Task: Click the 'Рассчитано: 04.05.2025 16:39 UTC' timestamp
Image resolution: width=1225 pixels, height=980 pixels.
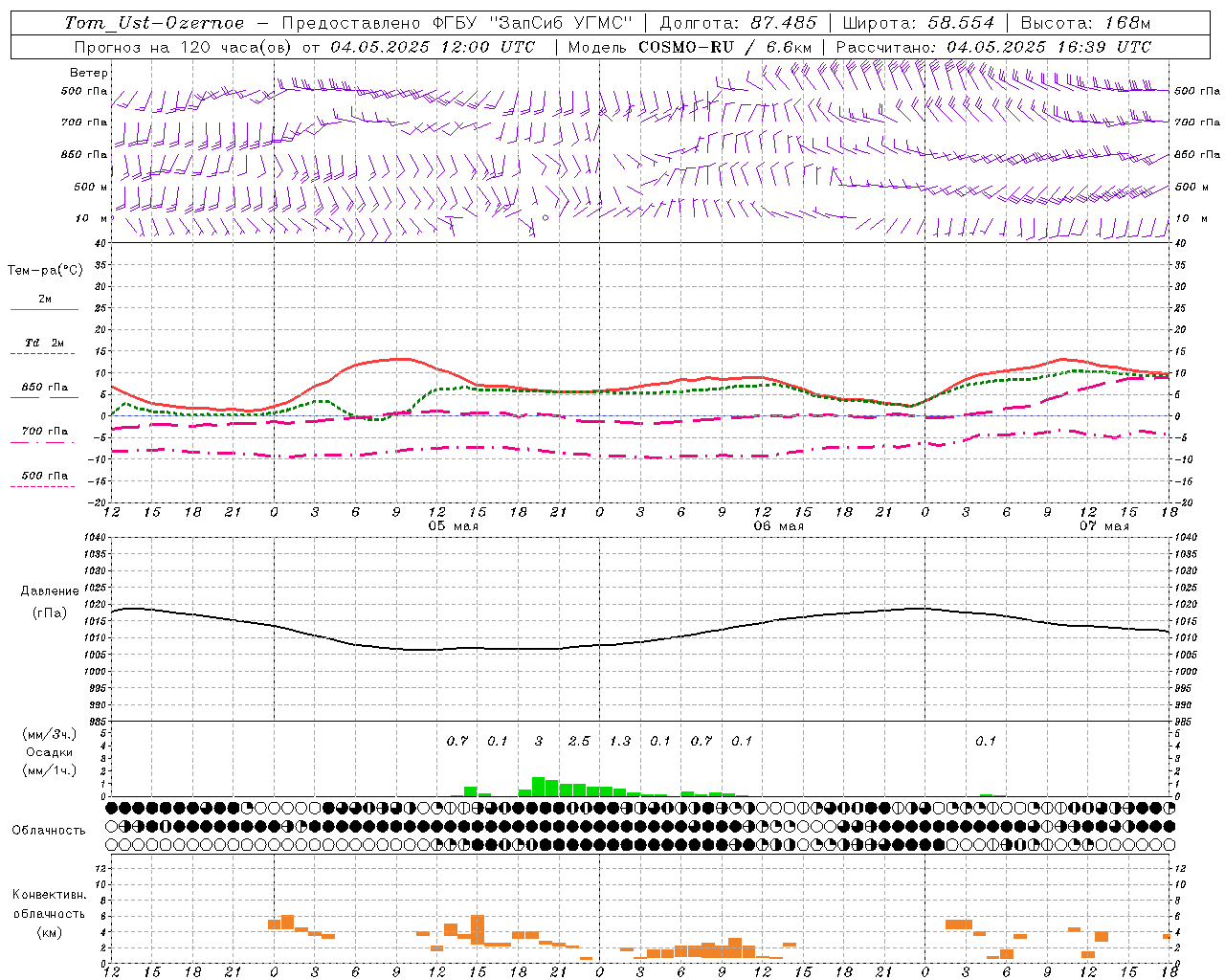Action: point(993,47)
